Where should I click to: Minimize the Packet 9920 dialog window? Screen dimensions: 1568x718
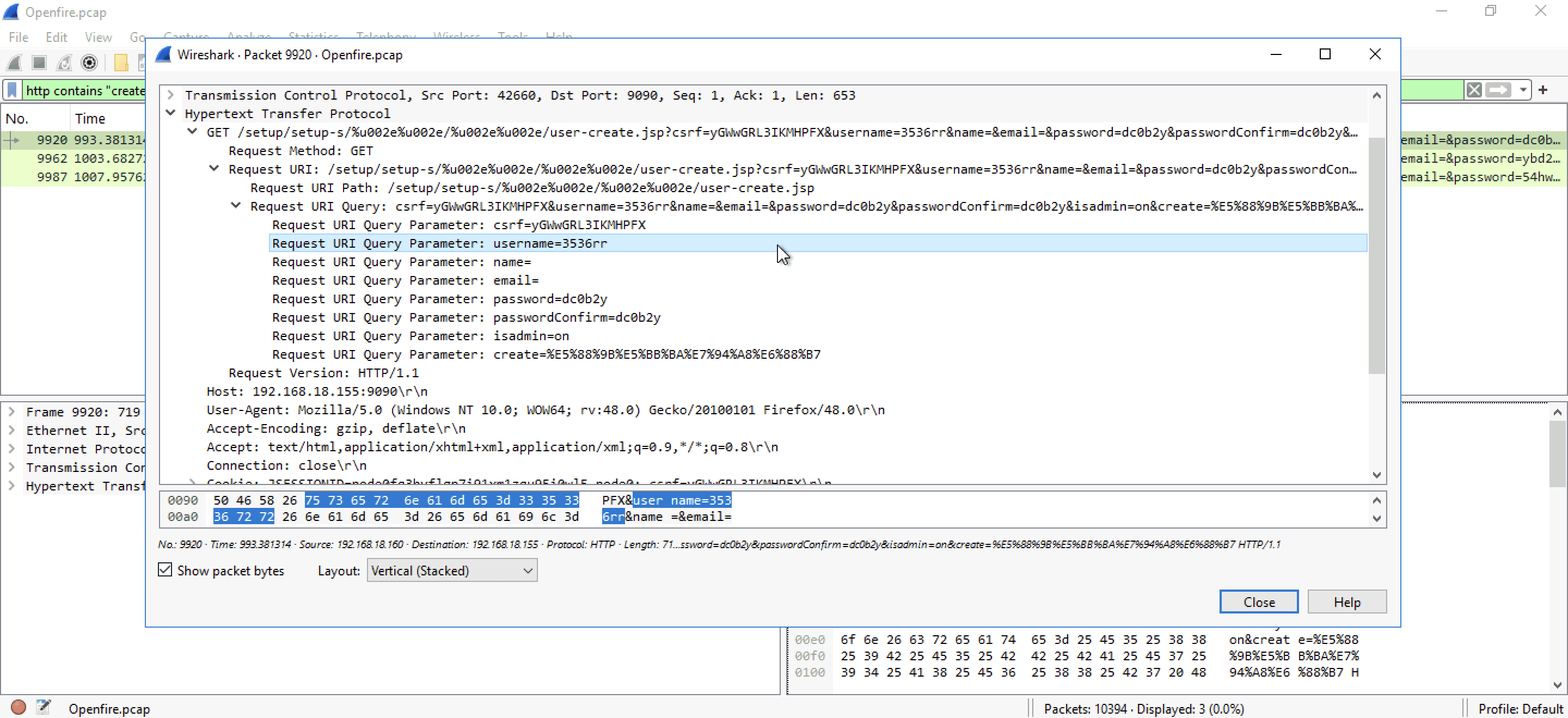click(1276, 54)
